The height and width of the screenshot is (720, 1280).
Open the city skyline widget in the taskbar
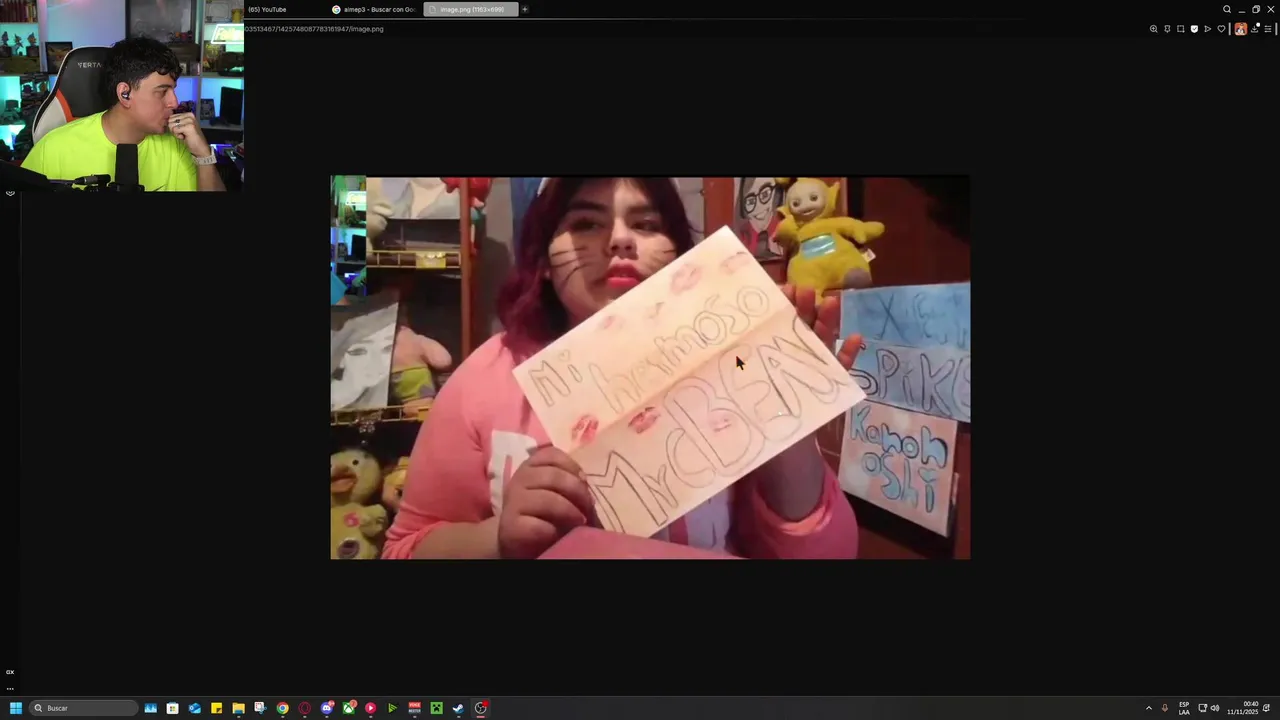coord(150,708)
